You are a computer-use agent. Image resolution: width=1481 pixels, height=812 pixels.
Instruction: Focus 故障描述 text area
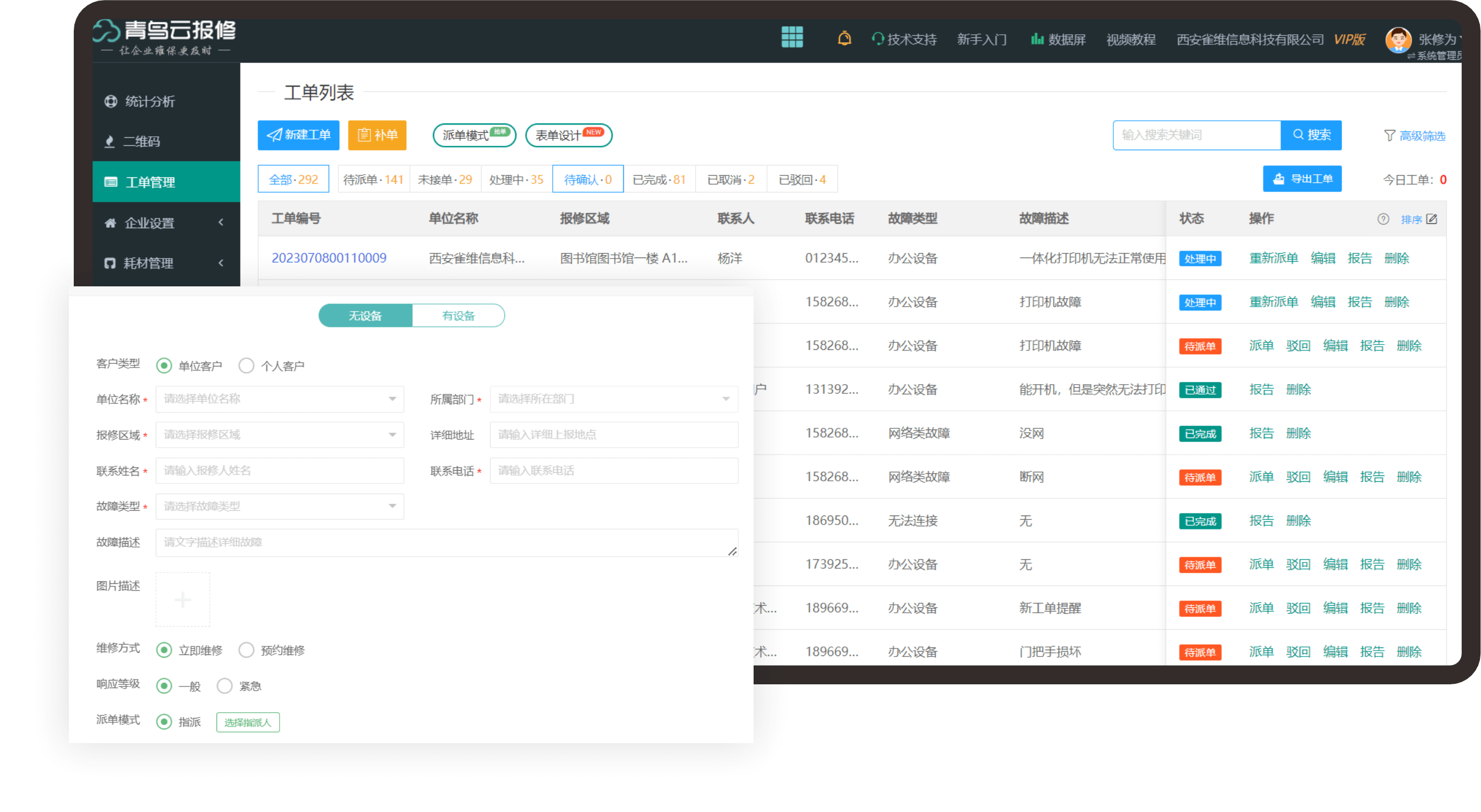pyautogui.click(x=447, y=542)
